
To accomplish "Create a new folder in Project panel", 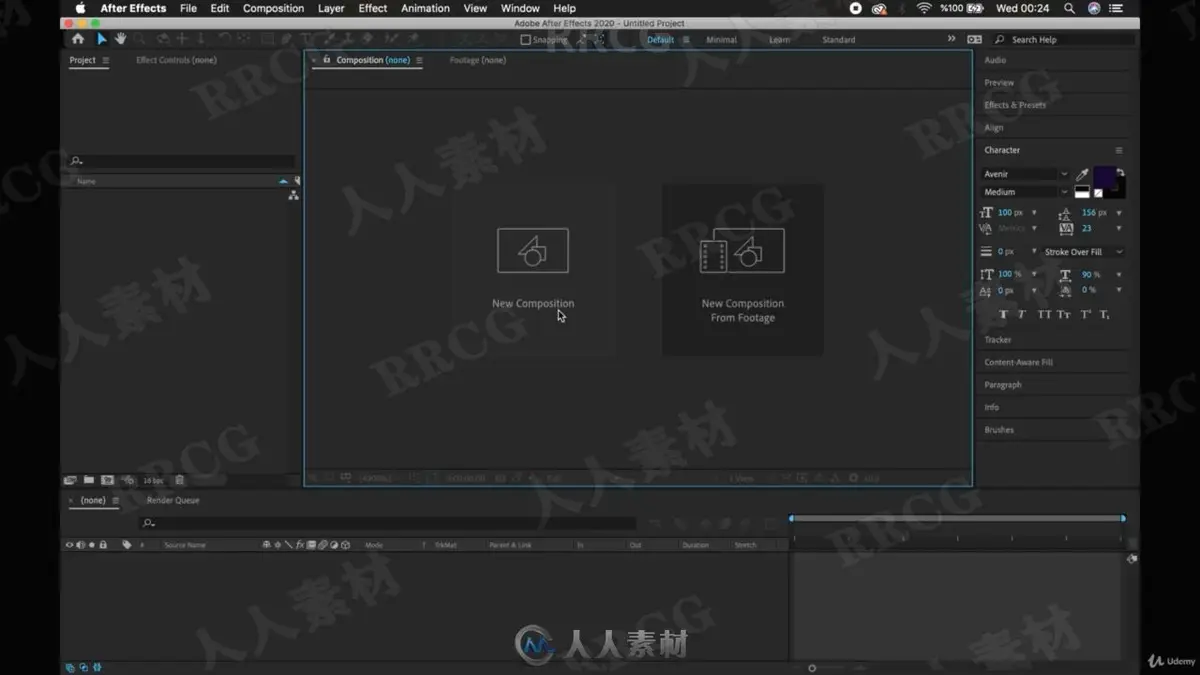I will pos(89,480).
